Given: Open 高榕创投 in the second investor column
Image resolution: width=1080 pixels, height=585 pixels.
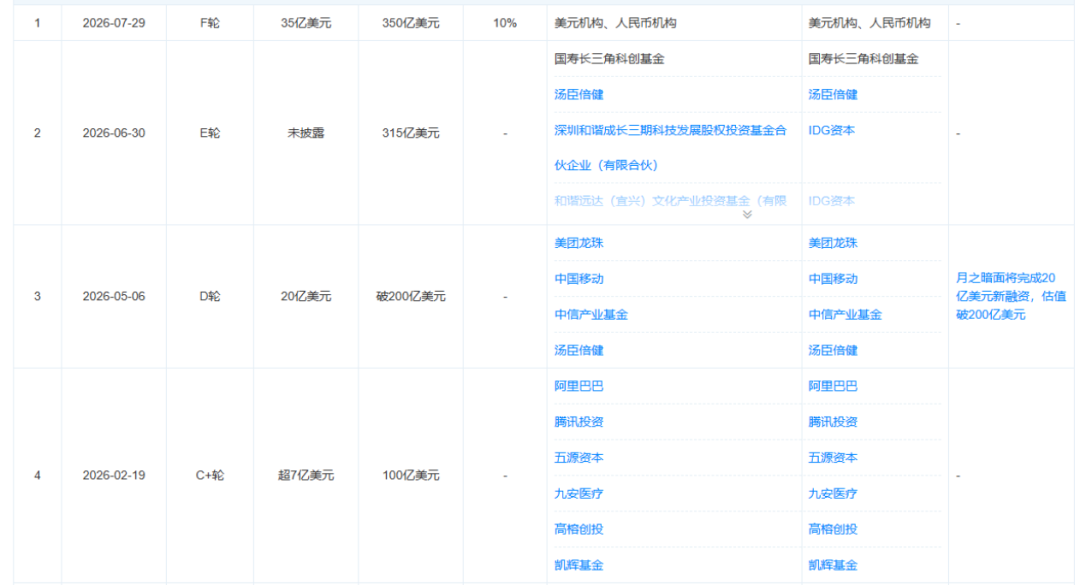Looking at the screenshot, I should (833, 529).
